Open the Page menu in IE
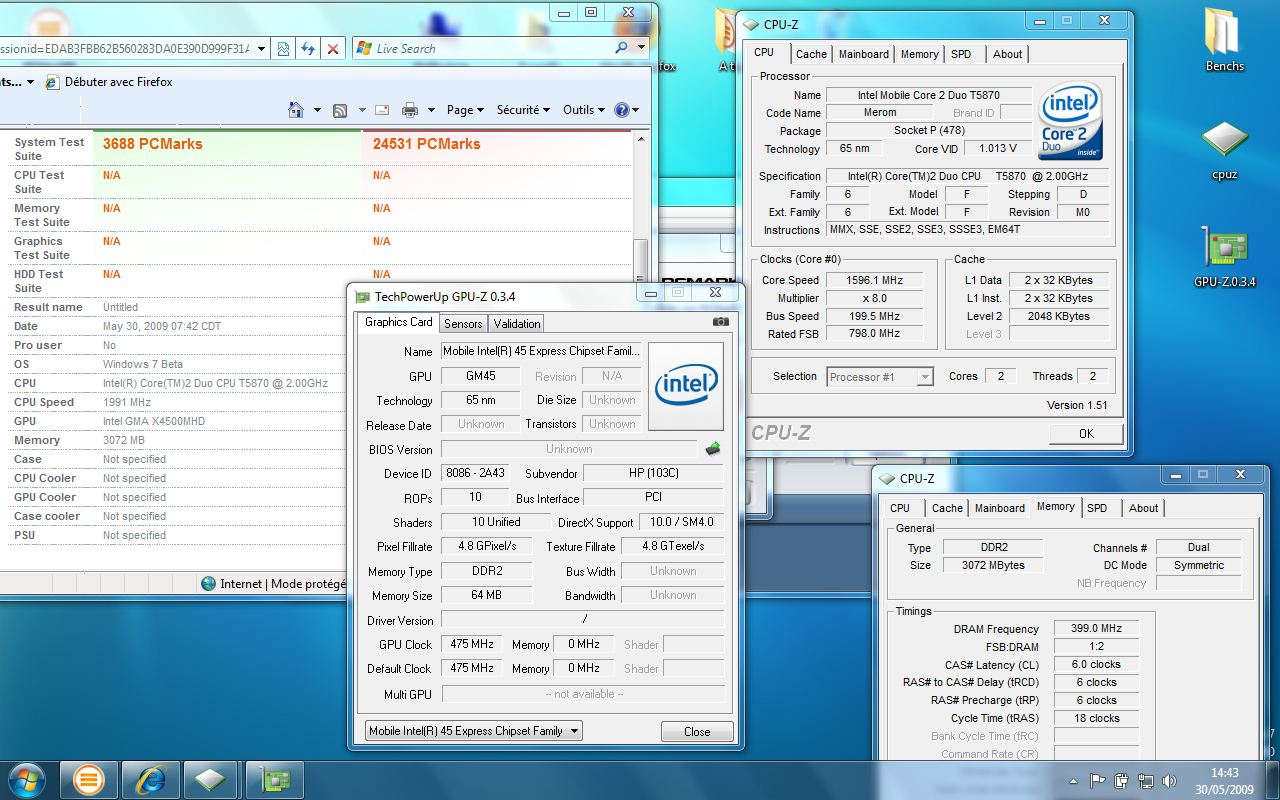1280x800 pixels. (465, 110)
